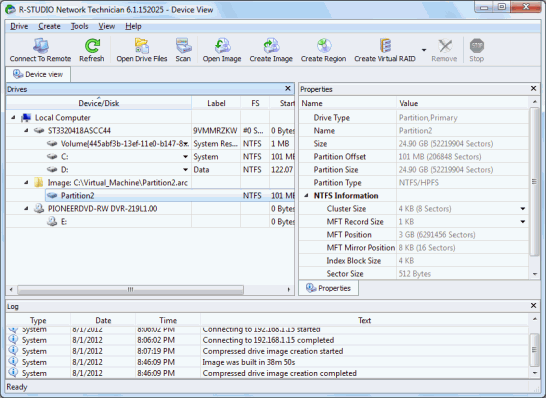Click the 'Compressed drive image creation completed' log text
The image size is (546, 398).
(280, 373)
